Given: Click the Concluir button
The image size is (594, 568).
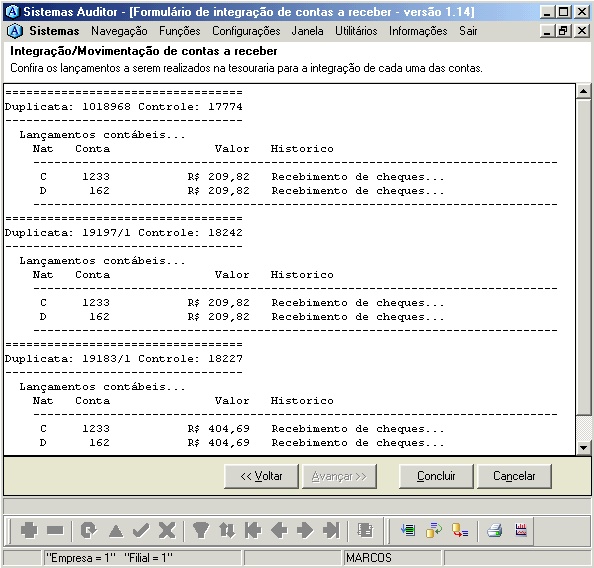Looking at the screenshot, I should pyautogui.click(x=436, y=476).
